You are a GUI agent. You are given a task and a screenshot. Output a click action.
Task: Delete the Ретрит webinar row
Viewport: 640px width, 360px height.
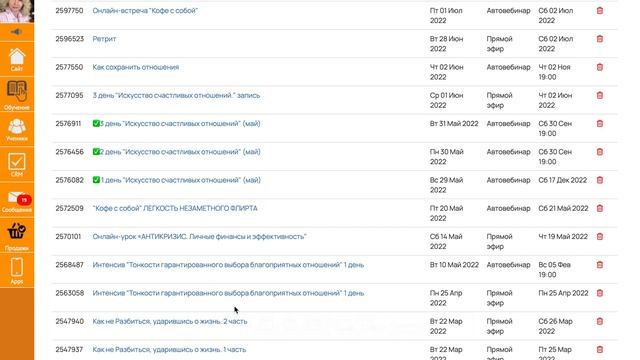600,39
